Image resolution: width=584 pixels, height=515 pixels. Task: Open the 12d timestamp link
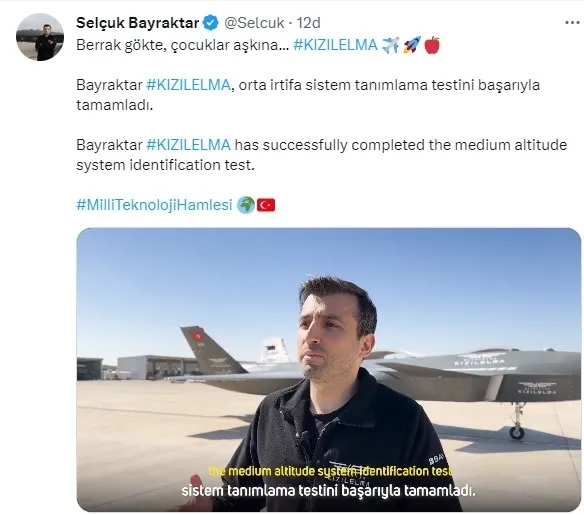pyautogui.click(x=308, y=23)
